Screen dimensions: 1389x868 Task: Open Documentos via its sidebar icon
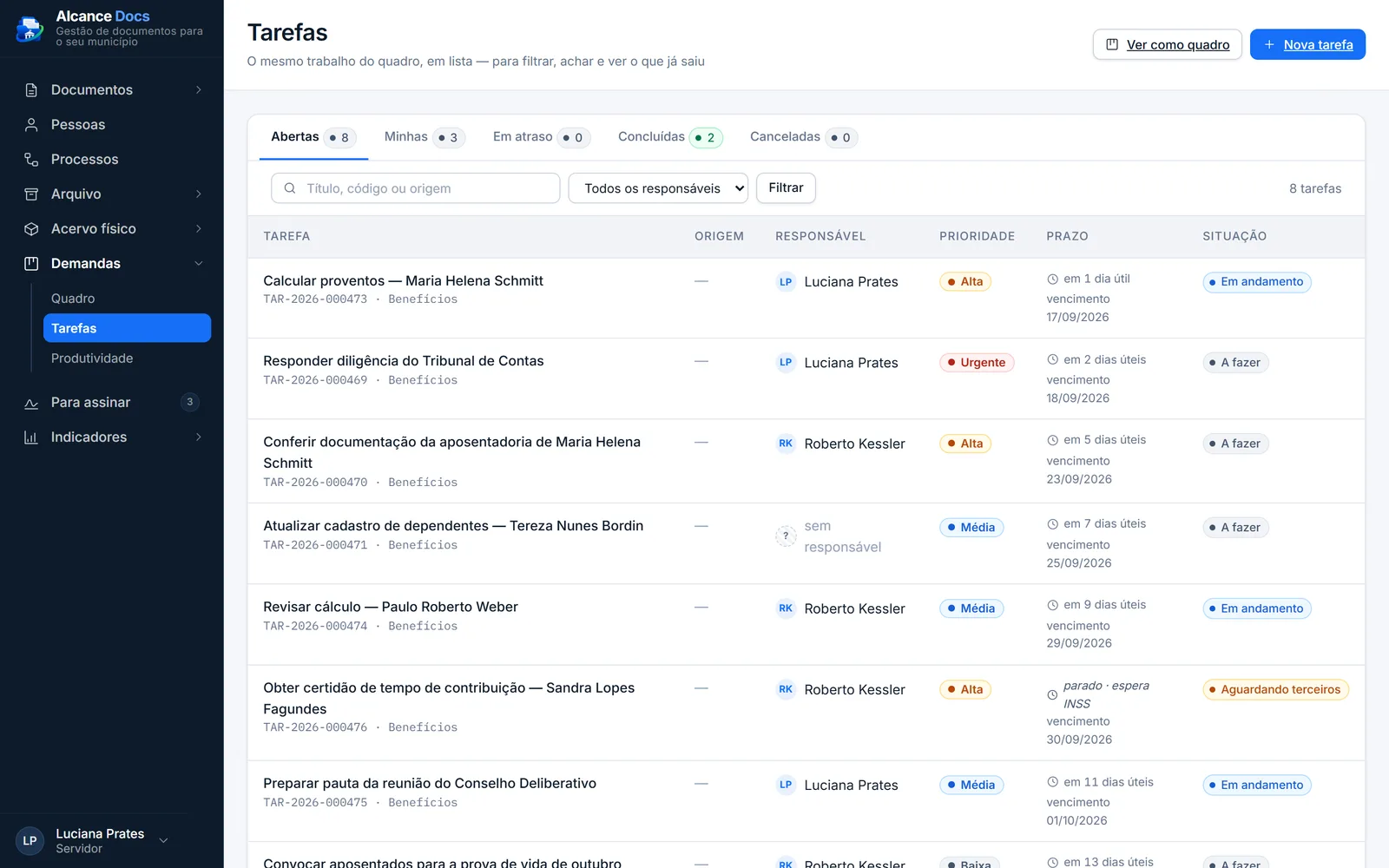coord(31,90)
